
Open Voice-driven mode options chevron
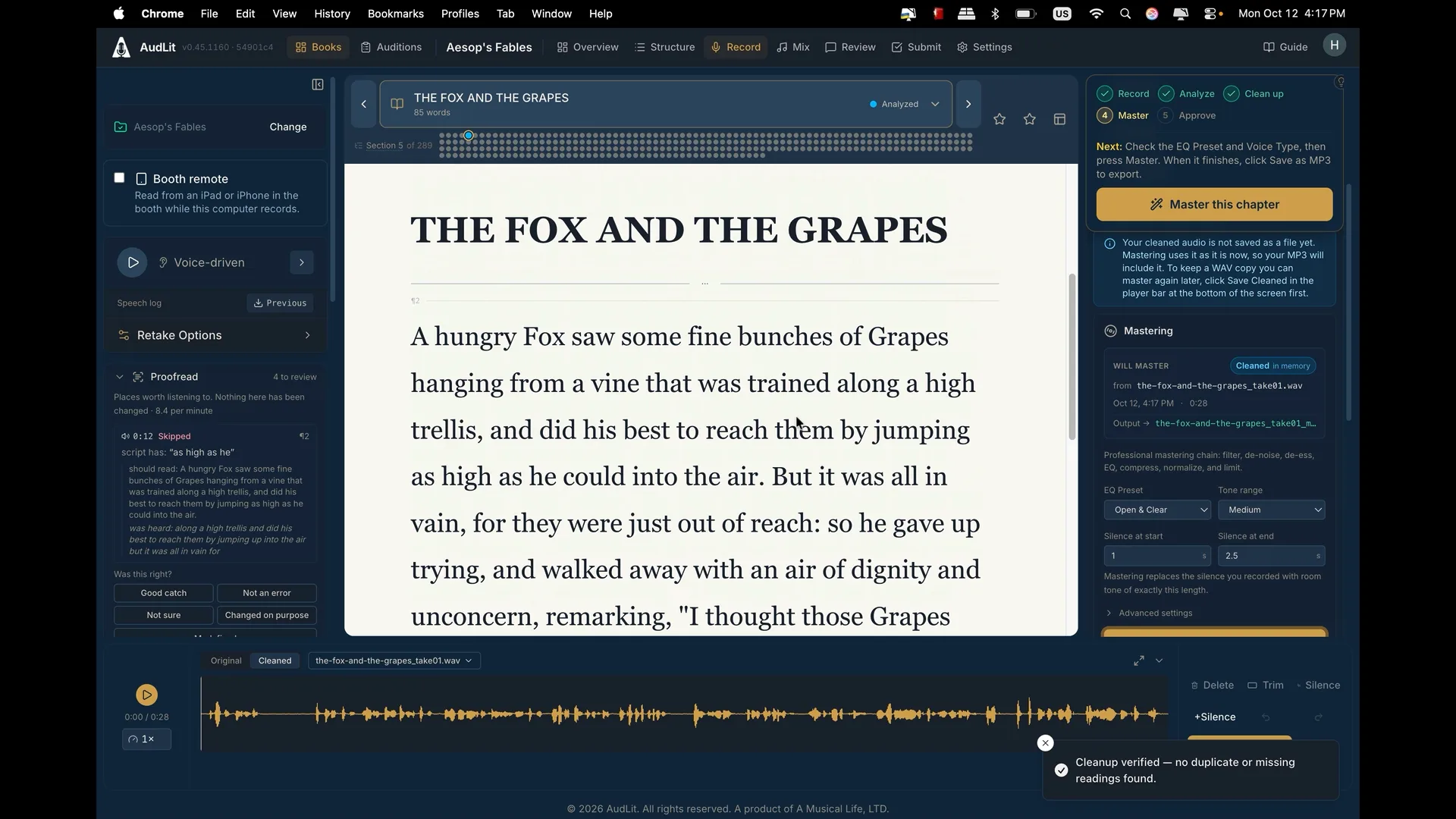[302, 262]
